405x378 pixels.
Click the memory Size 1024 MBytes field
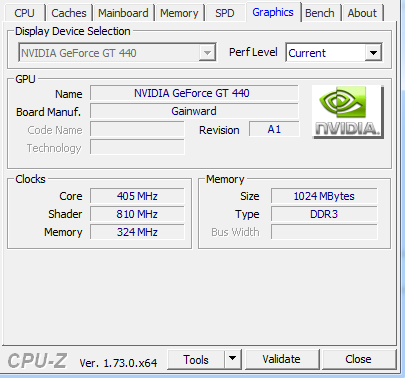point(324,196)
